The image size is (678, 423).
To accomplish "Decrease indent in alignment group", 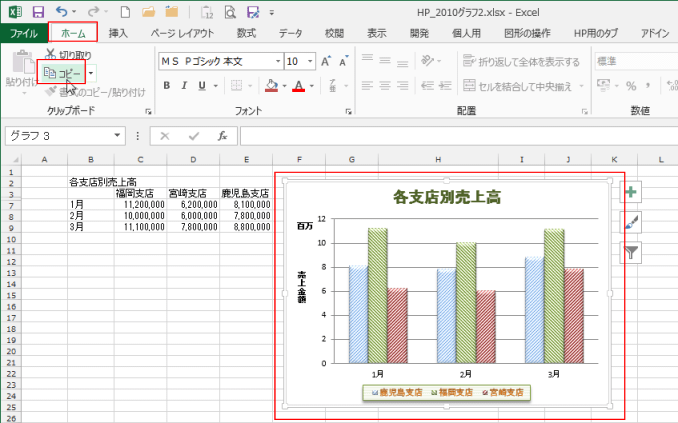I will click(x=427, y=86).
